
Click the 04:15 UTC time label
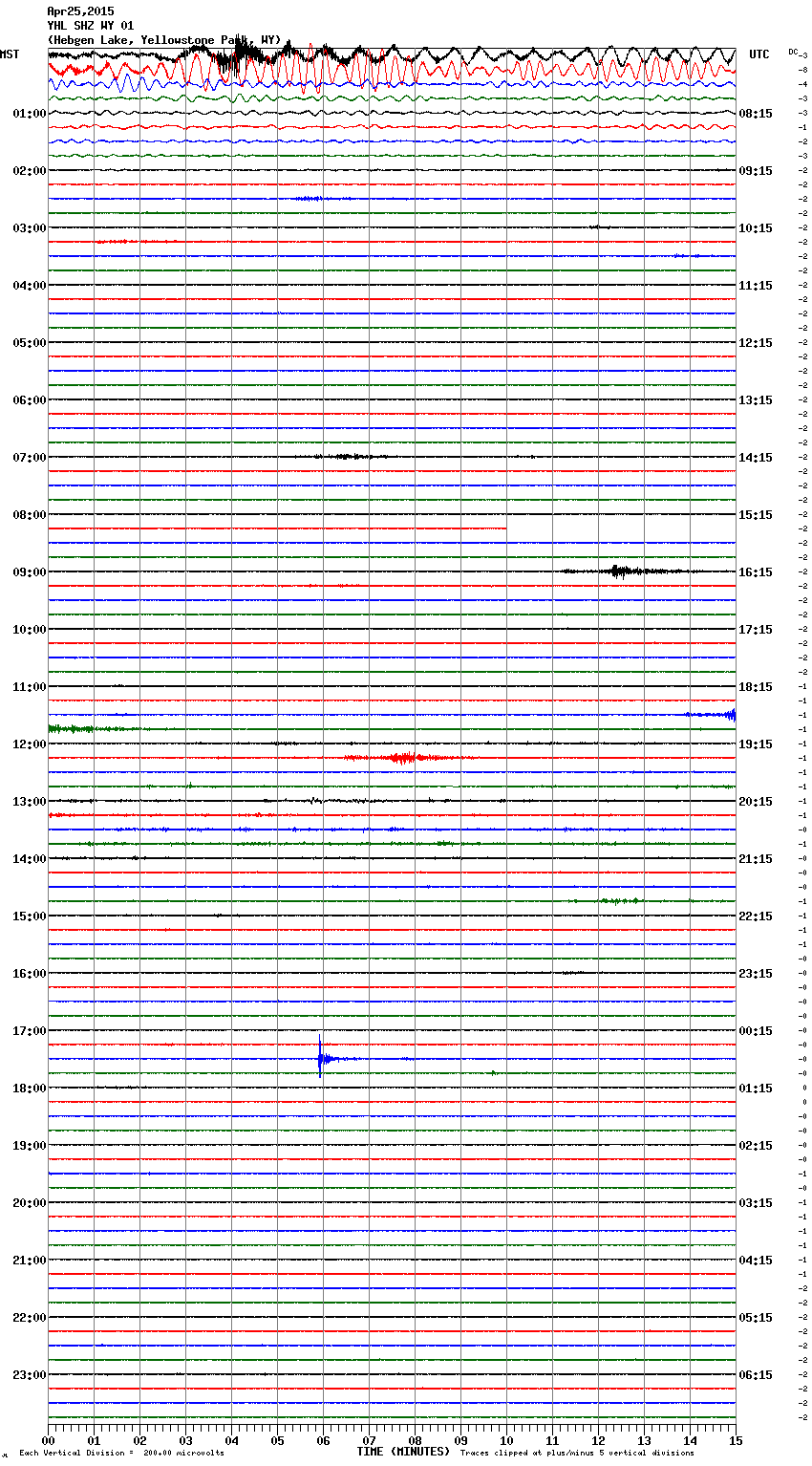coord(756,1261)
